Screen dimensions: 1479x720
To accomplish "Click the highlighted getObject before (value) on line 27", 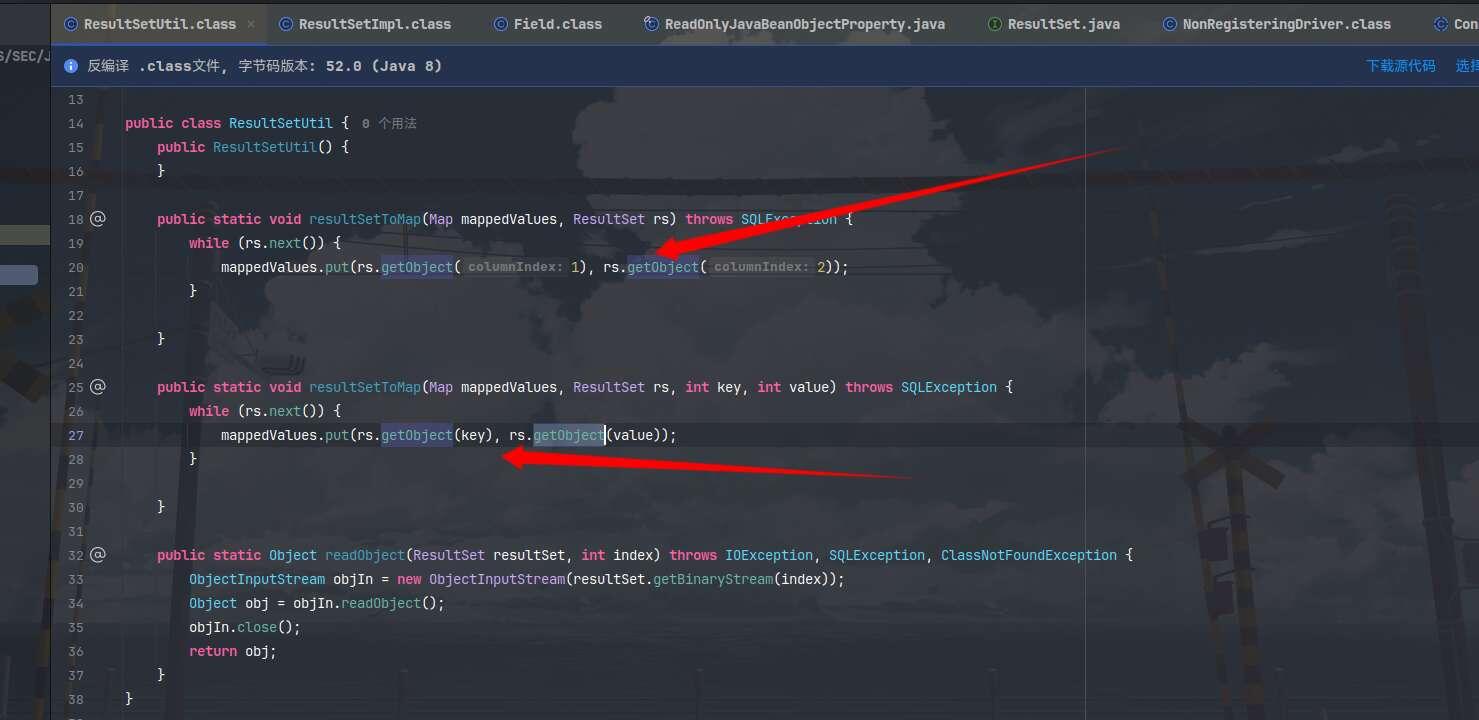I will 568,435.
